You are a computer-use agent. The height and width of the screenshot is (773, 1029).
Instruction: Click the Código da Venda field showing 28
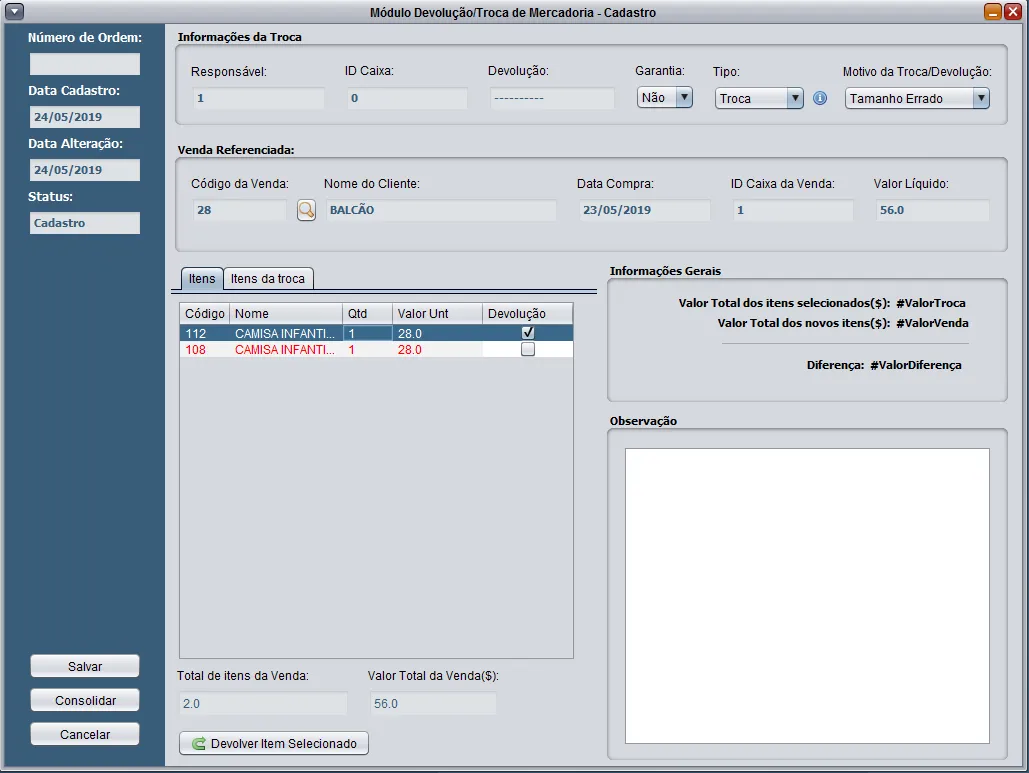point(240,210)
